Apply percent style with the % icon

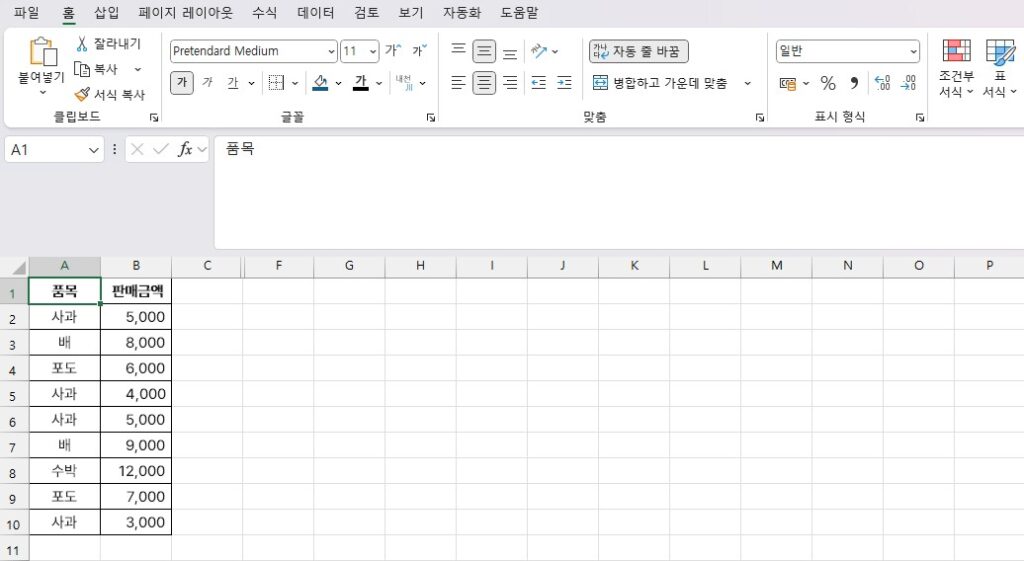[x=828, y=83]
